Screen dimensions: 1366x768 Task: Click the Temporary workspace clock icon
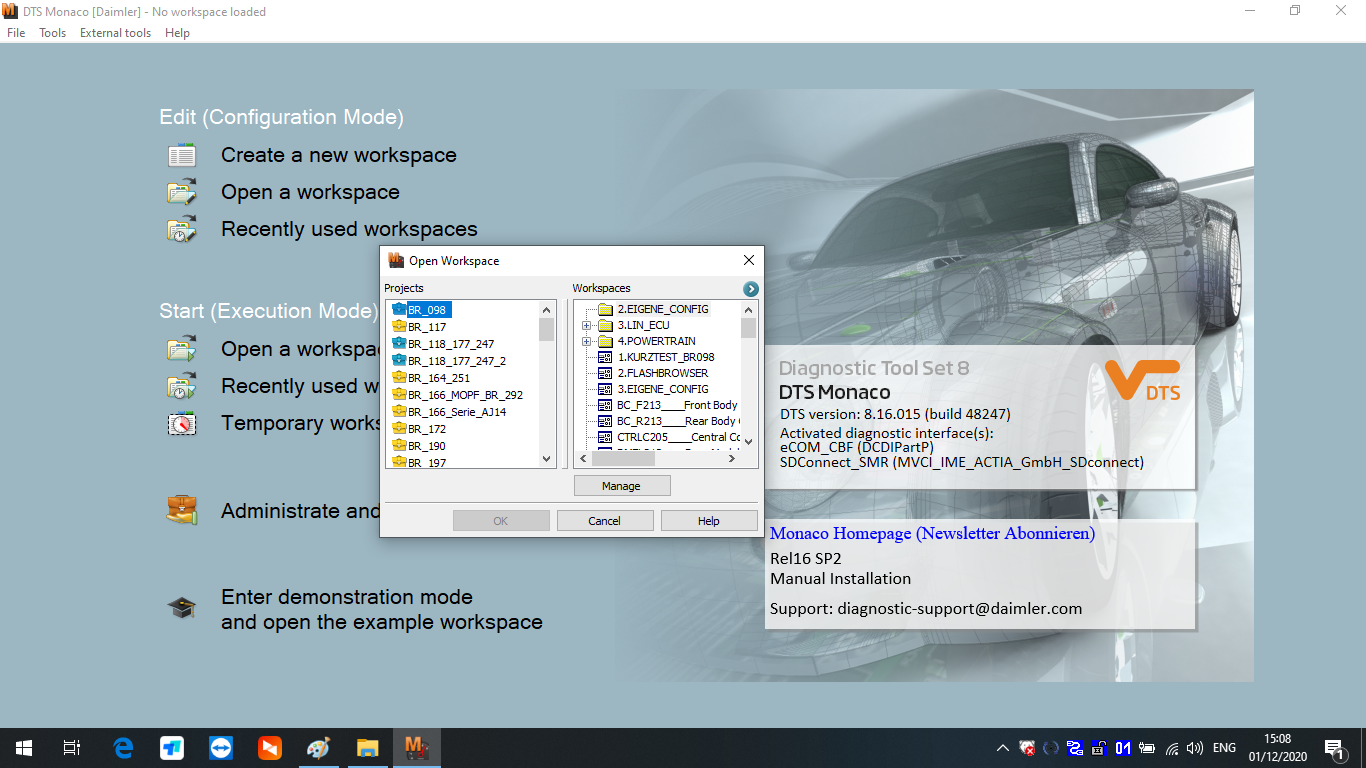[x=181, y=423]
